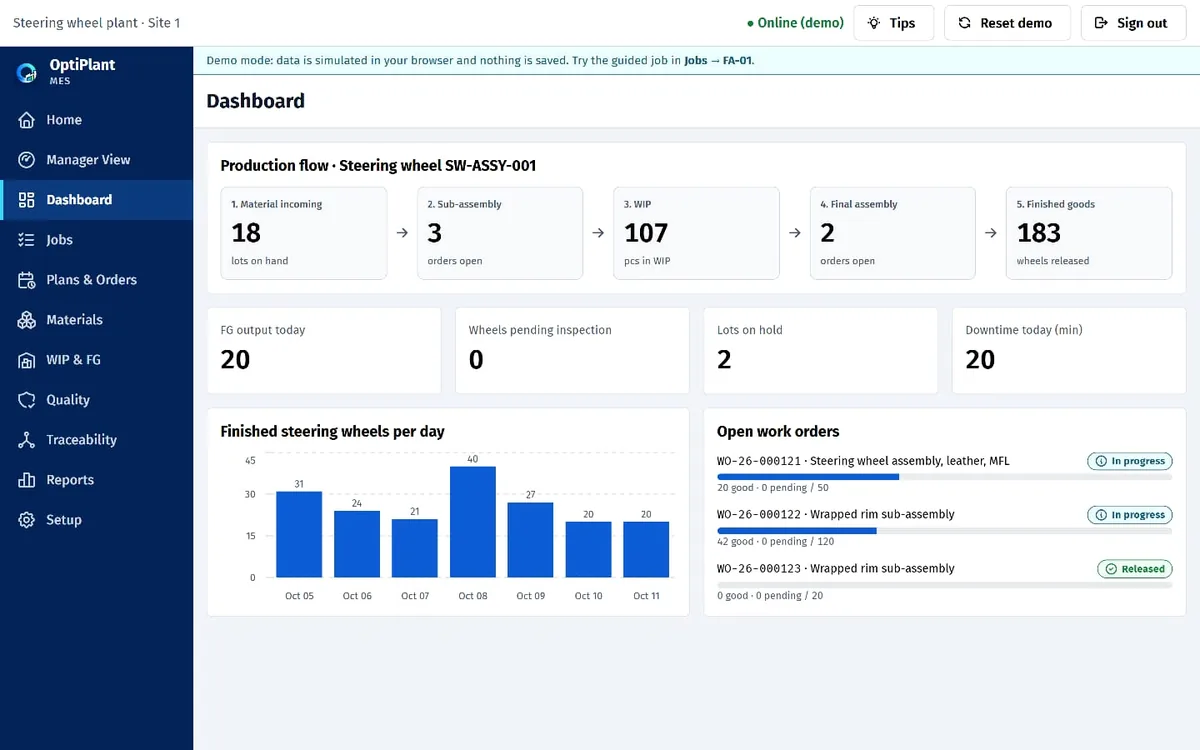Open Plans & Orders section
The image size is (1200, 750).
click(x=96, y=280)
